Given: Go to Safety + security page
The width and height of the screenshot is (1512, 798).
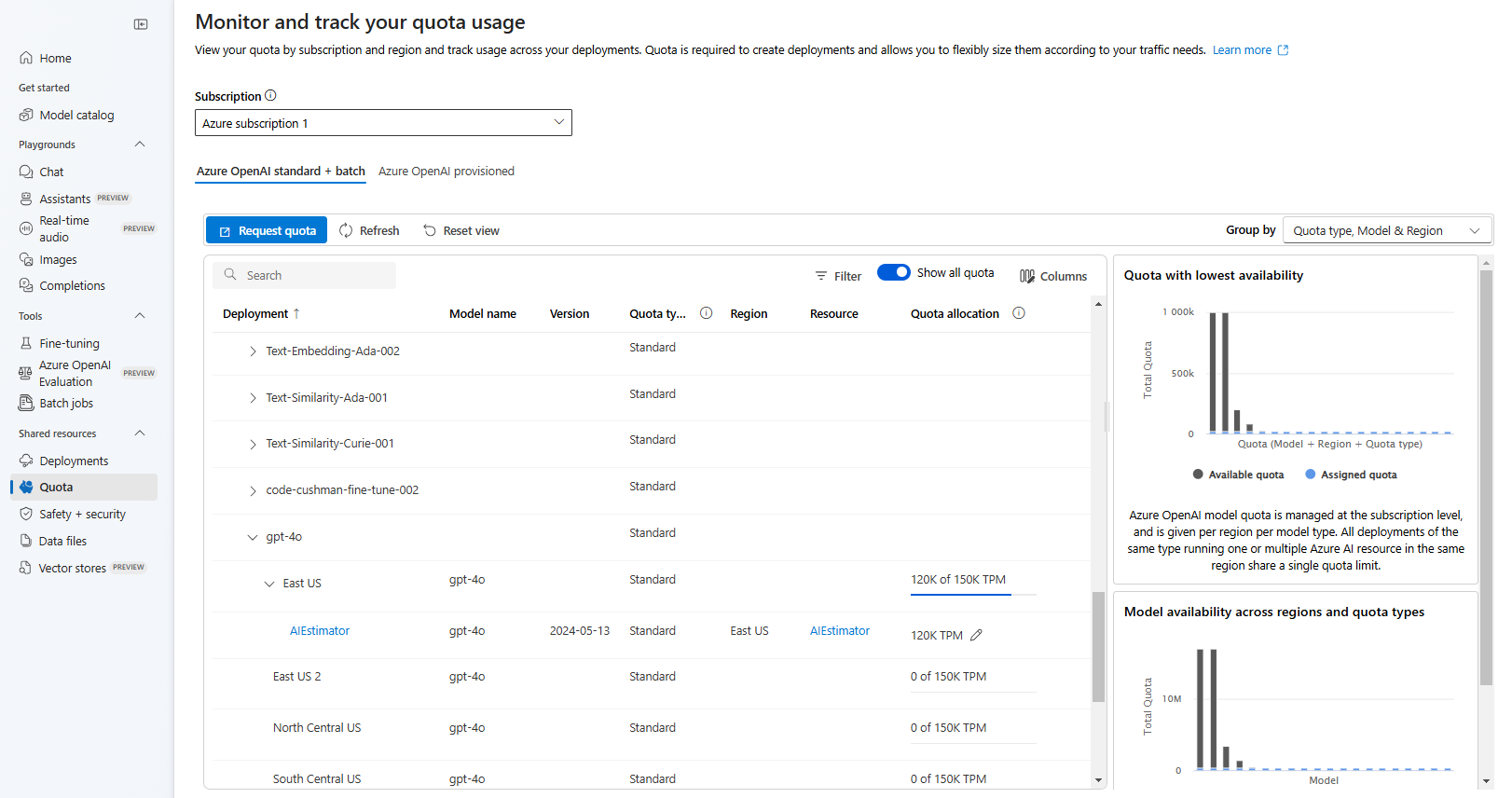Looking at the screenshot, I should pyautogui.click(x=82, y=514).
